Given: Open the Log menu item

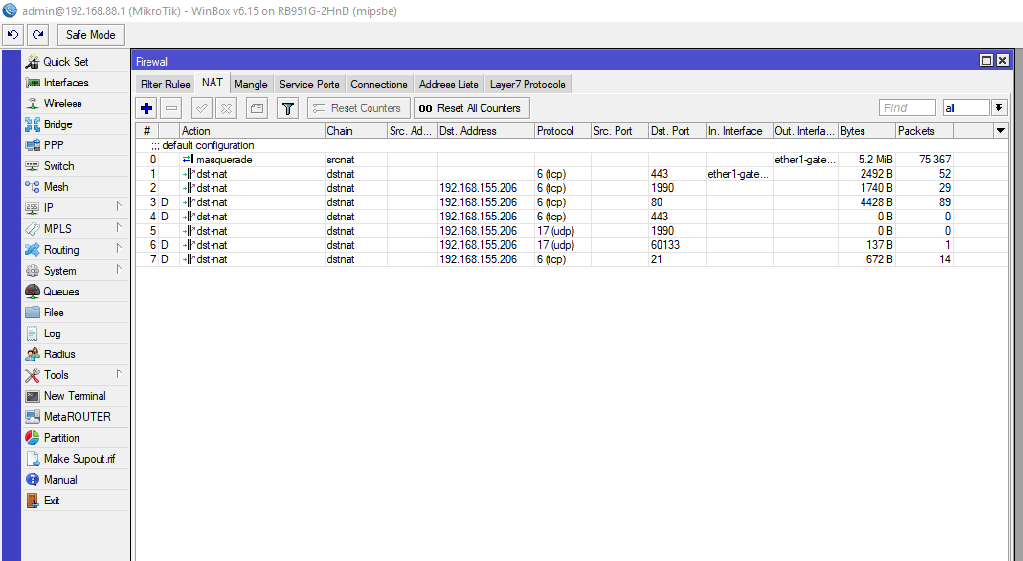Looking at the screenshot, I should (x=76, y=333).
